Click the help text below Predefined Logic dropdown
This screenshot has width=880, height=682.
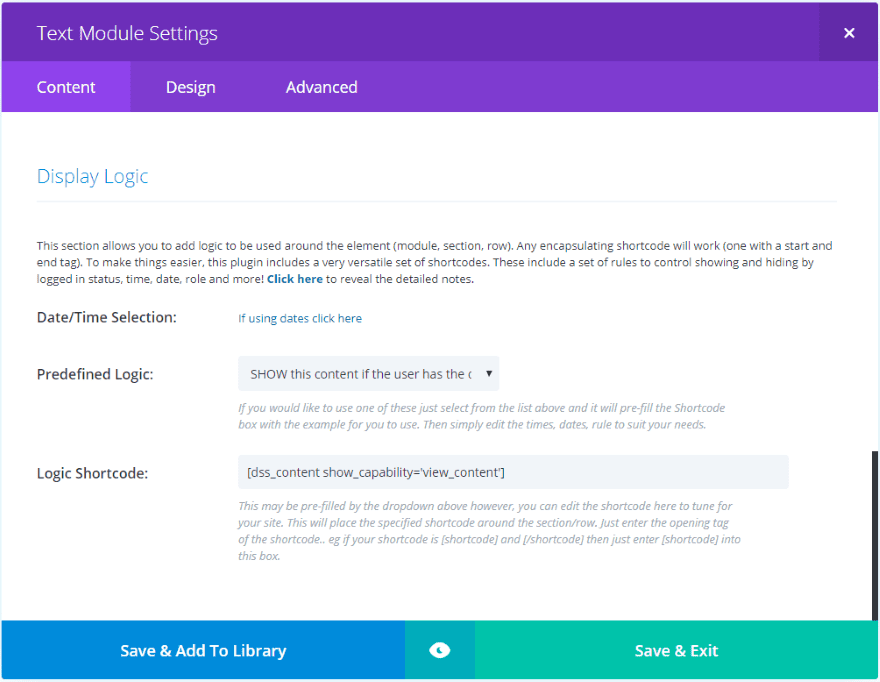pyautogui.click(x=481, y=416)
